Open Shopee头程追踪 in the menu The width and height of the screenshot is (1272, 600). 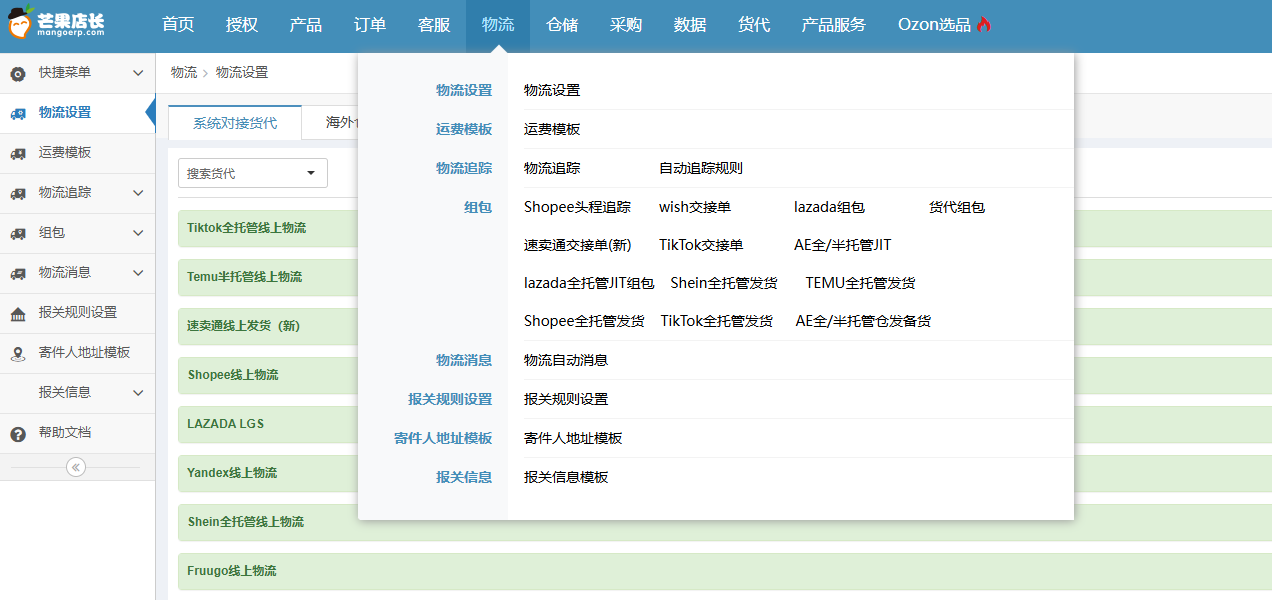pyautogui.click(x=577, y=207)
